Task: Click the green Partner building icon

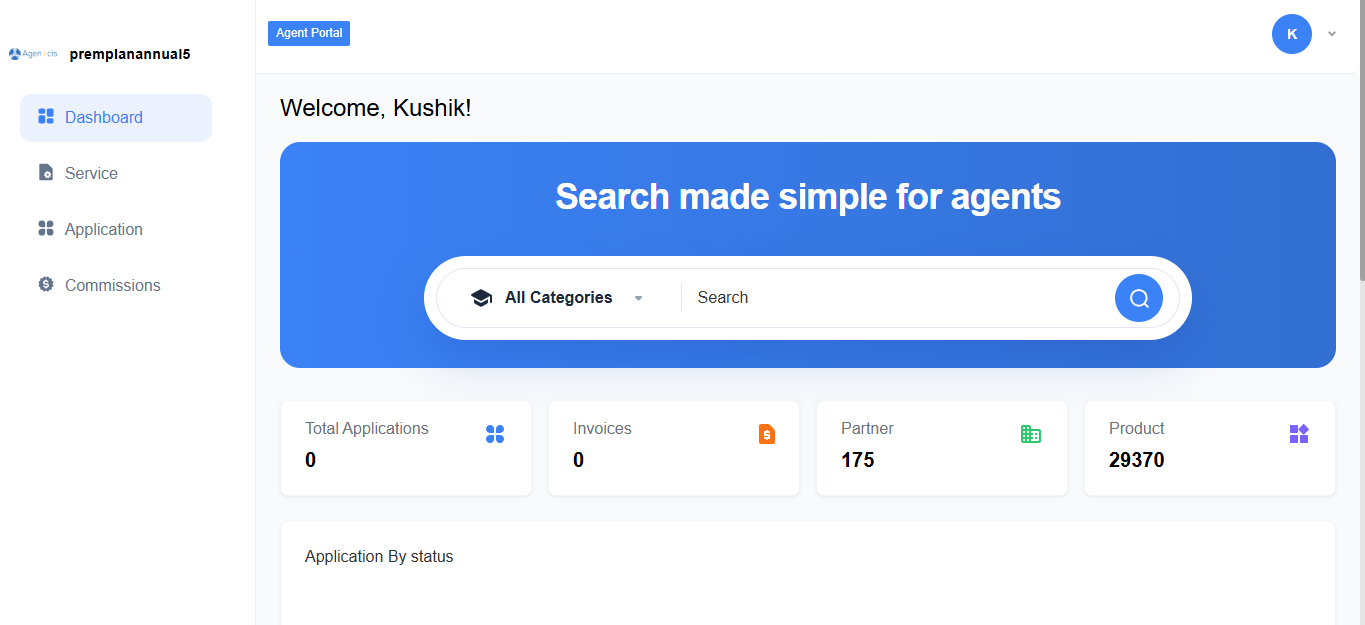Action: click(1031, 434)
